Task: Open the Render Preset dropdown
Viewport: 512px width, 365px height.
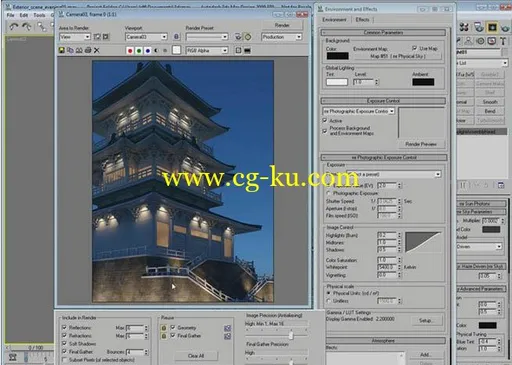Action: coord(207,37)
